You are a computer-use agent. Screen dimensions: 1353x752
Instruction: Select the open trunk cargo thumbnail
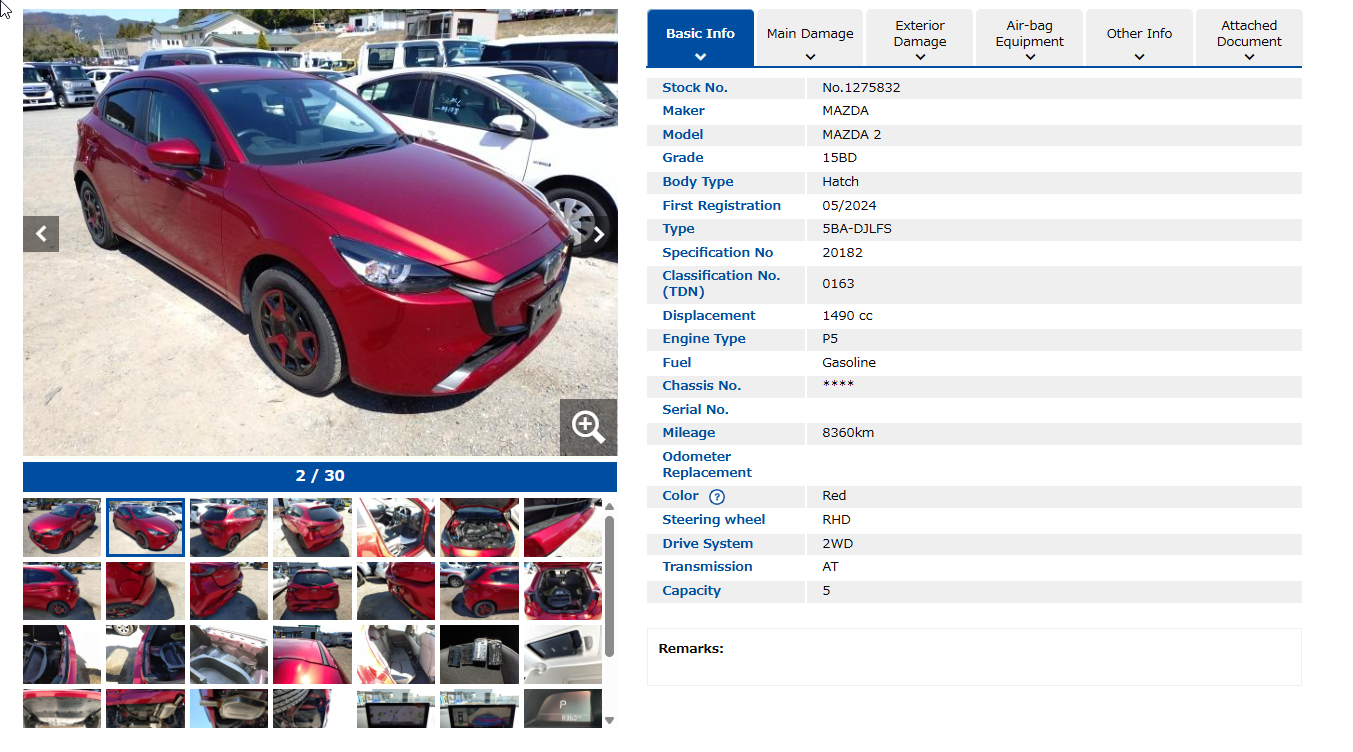[x=562, y=591]
